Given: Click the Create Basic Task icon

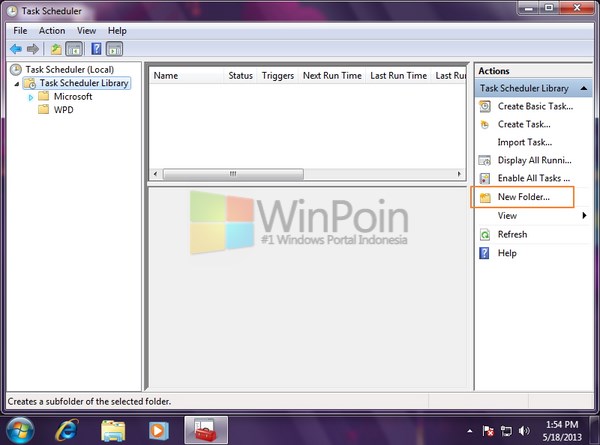Looking at the screenshot, I should click(x=485, y=106).
